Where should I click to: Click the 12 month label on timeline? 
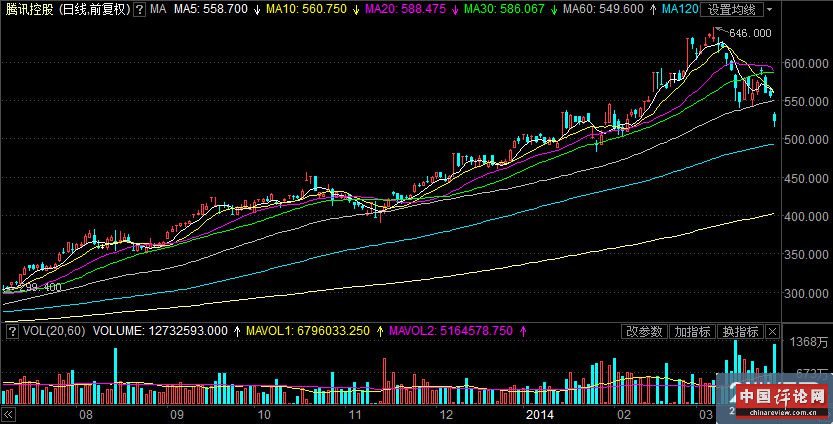coord(446,415)
